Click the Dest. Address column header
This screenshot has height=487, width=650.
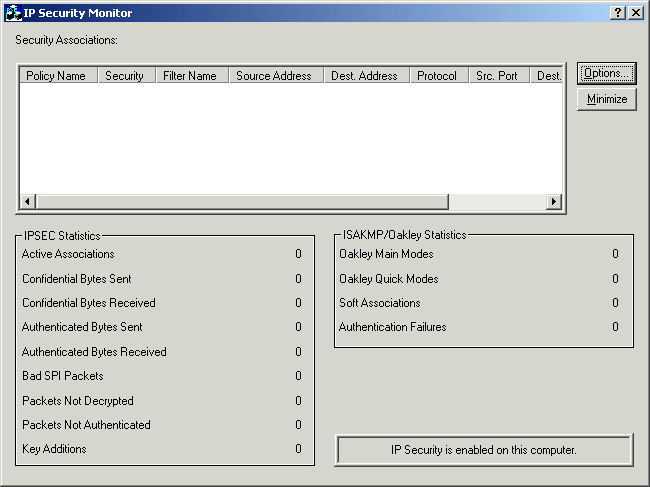(364, 76)
